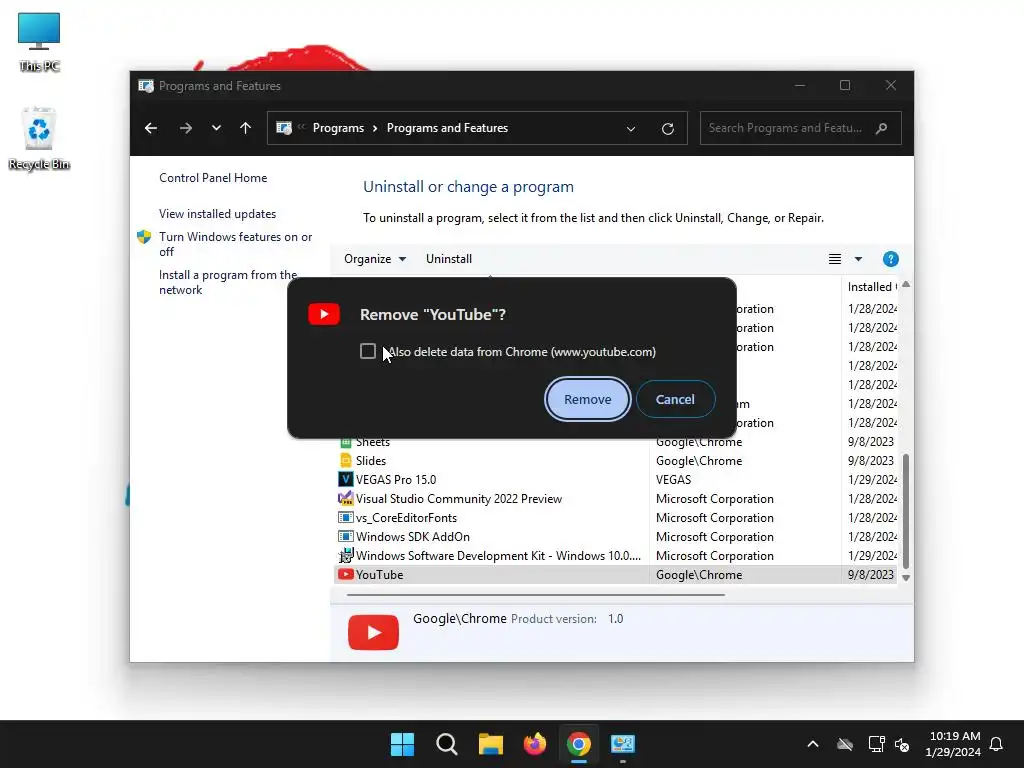Click the network status tray icon
This screenshot has height=768, width=1024.
(x=876, y=744)
